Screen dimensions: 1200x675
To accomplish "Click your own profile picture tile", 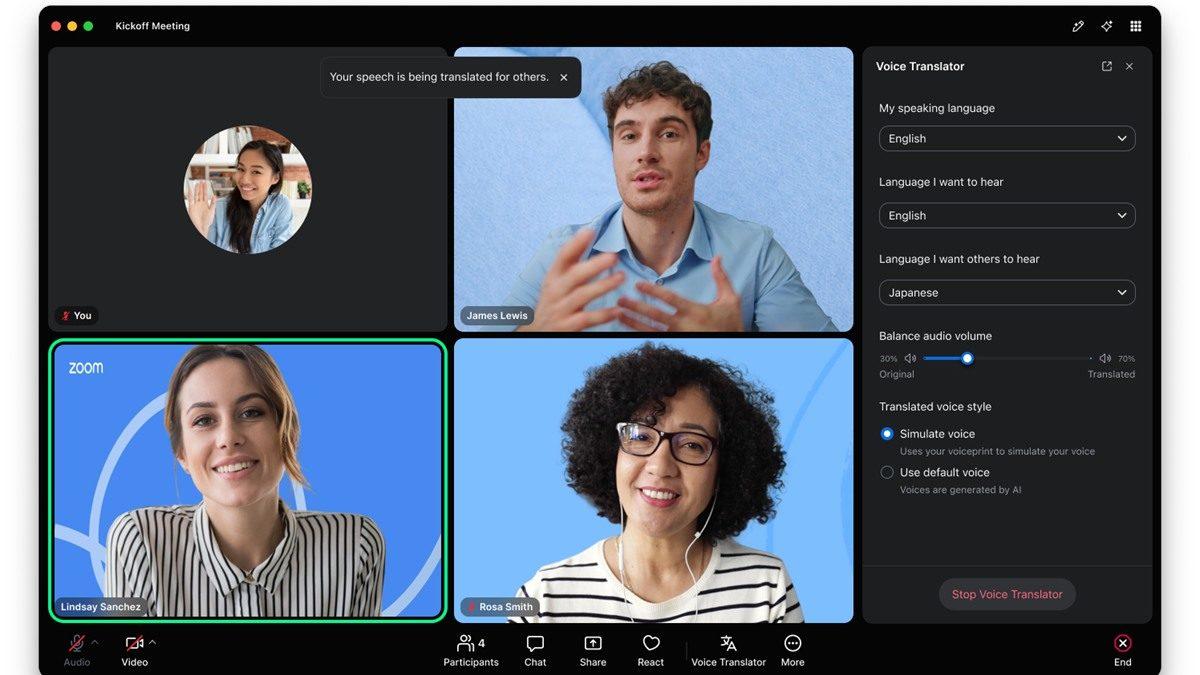I will pos(248,189).
